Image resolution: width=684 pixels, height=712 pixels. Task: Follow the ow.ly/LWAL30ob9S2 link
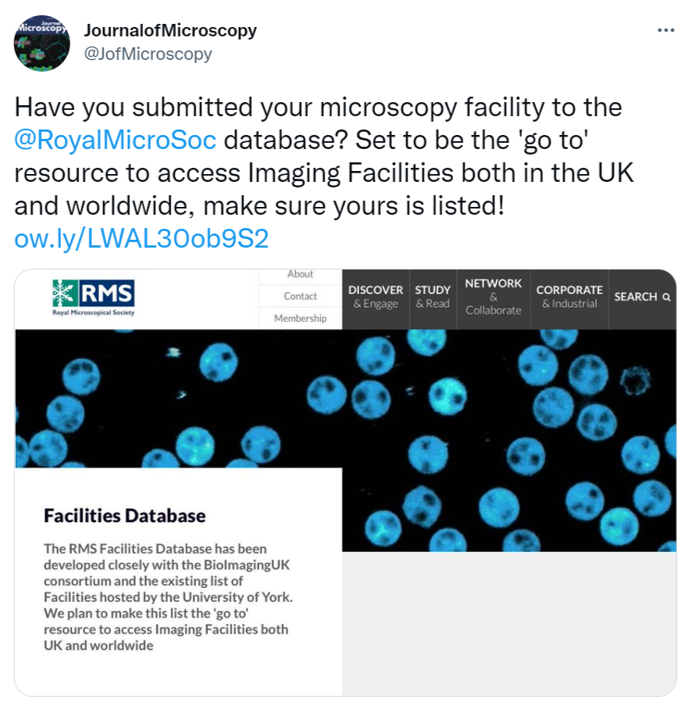click(141, 239)
